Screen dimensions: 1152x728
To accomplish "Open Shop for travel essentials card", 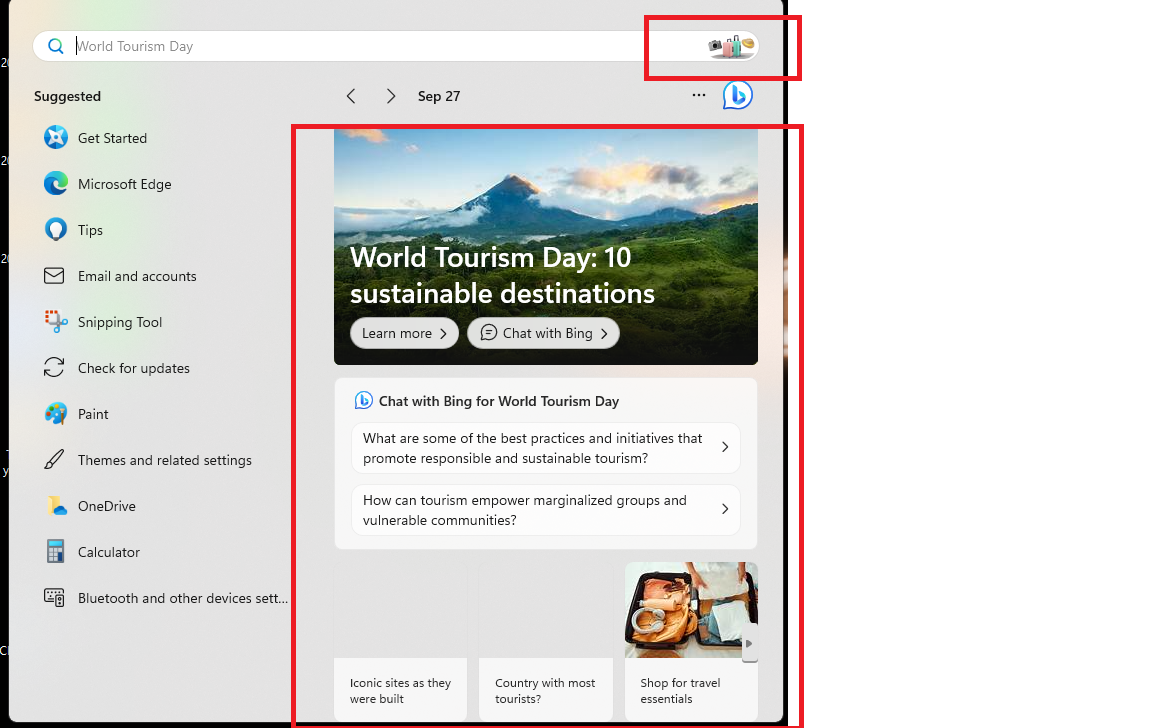I will click(x=691, y=640).
